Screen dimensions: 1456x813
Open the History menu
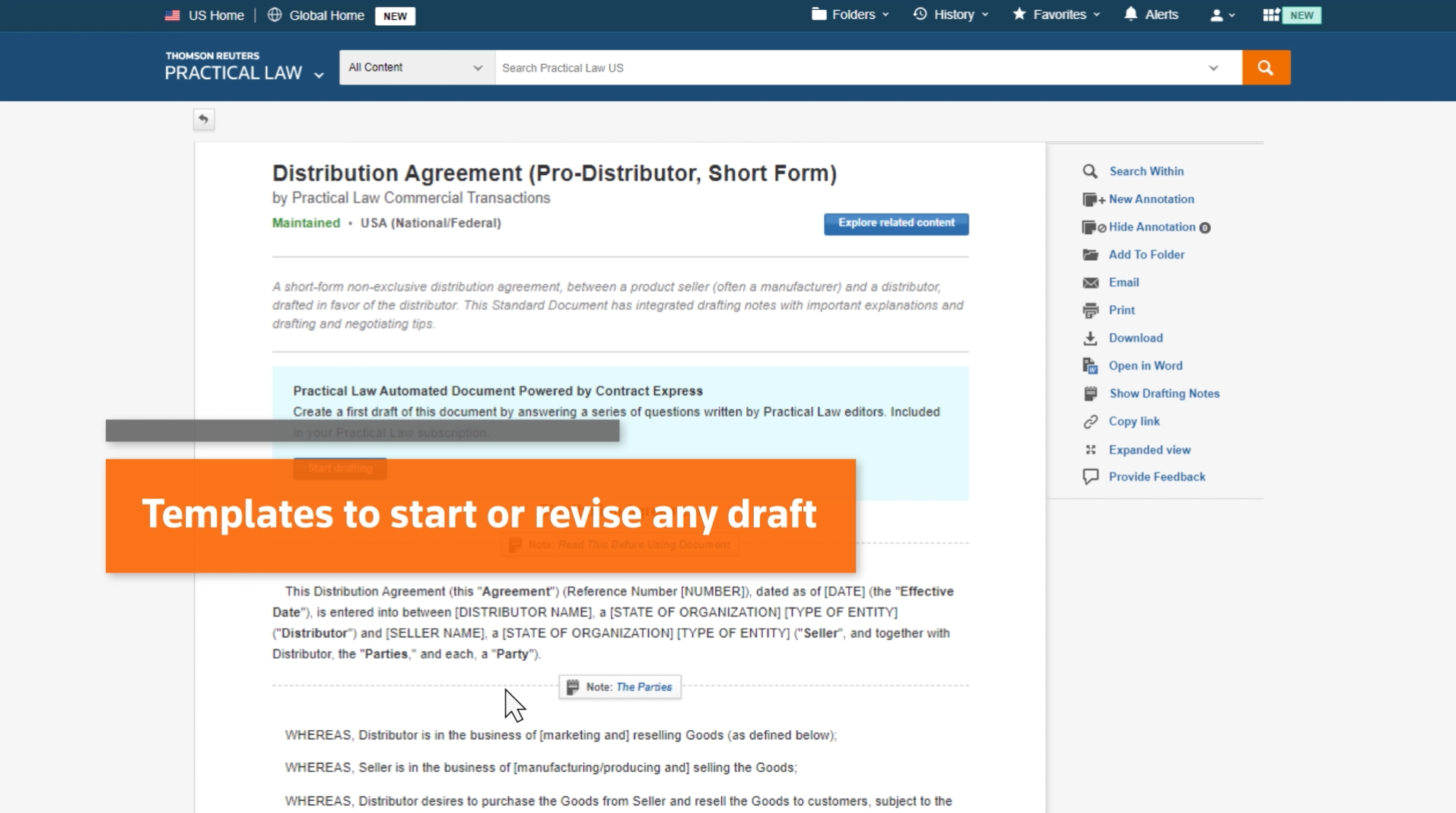coord(951,14)
